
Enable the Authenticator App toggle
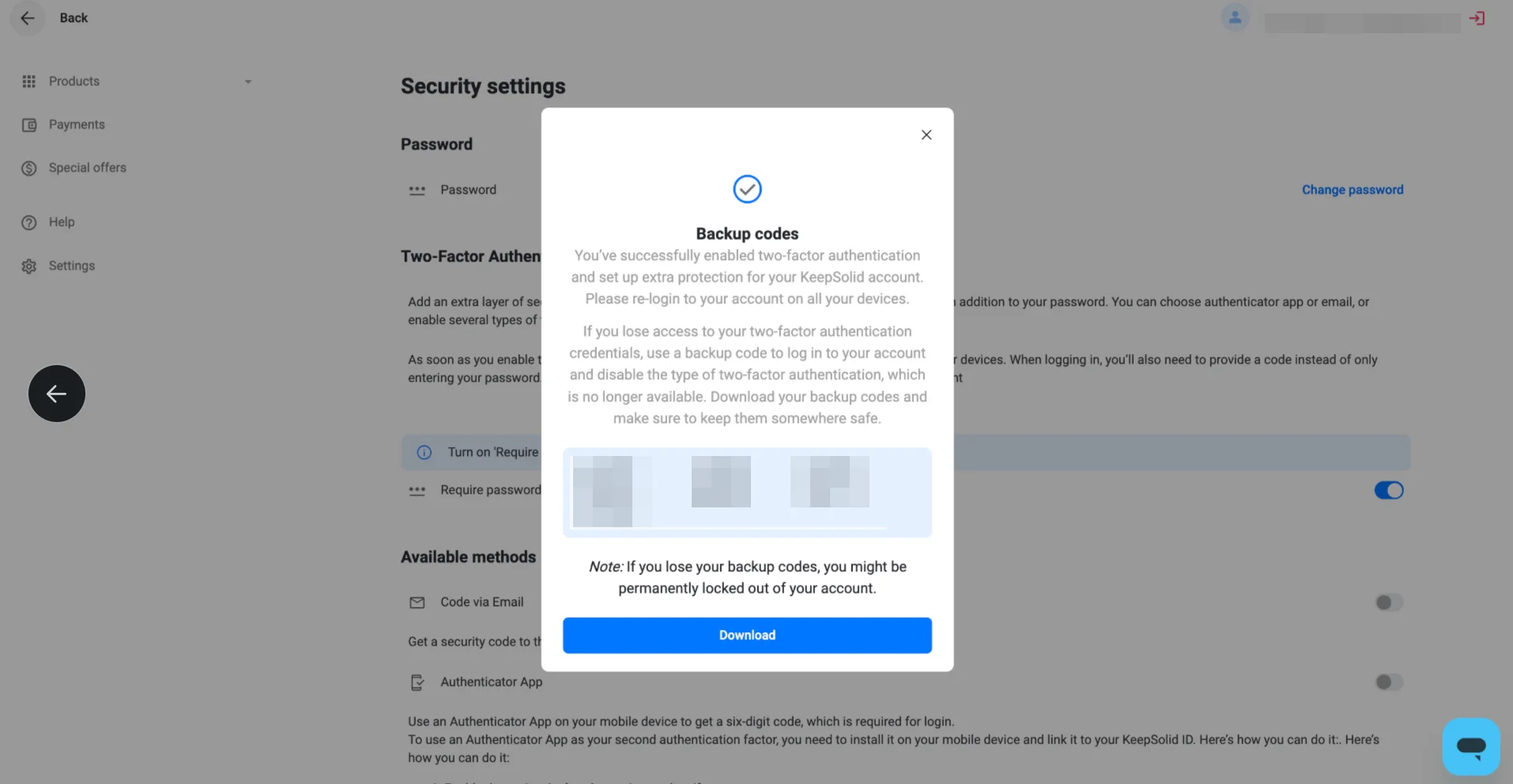point(1389,682)
